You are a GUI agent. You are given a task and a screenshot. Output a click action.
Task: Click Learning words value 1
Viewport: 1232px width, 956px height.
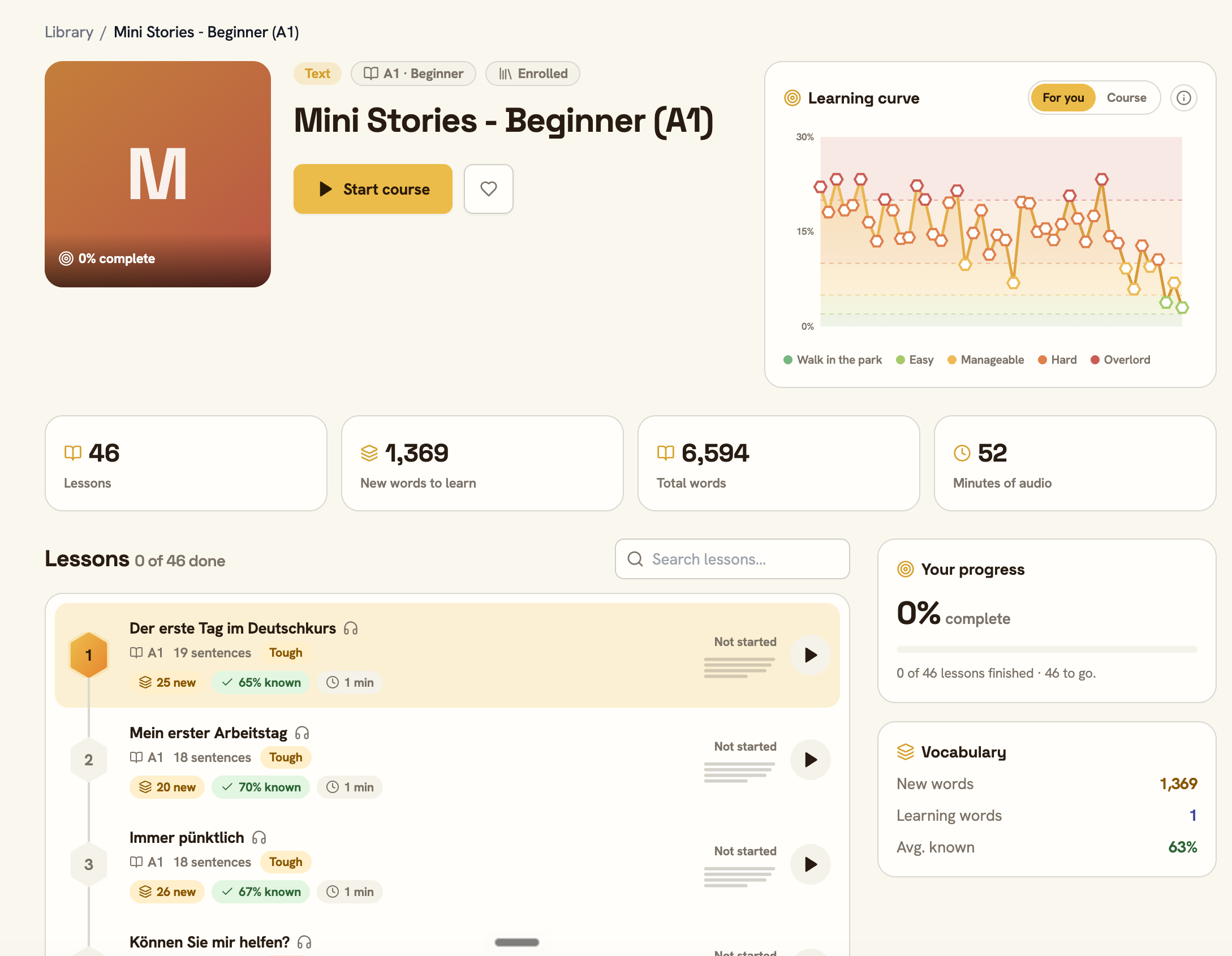pos(1192,815)
